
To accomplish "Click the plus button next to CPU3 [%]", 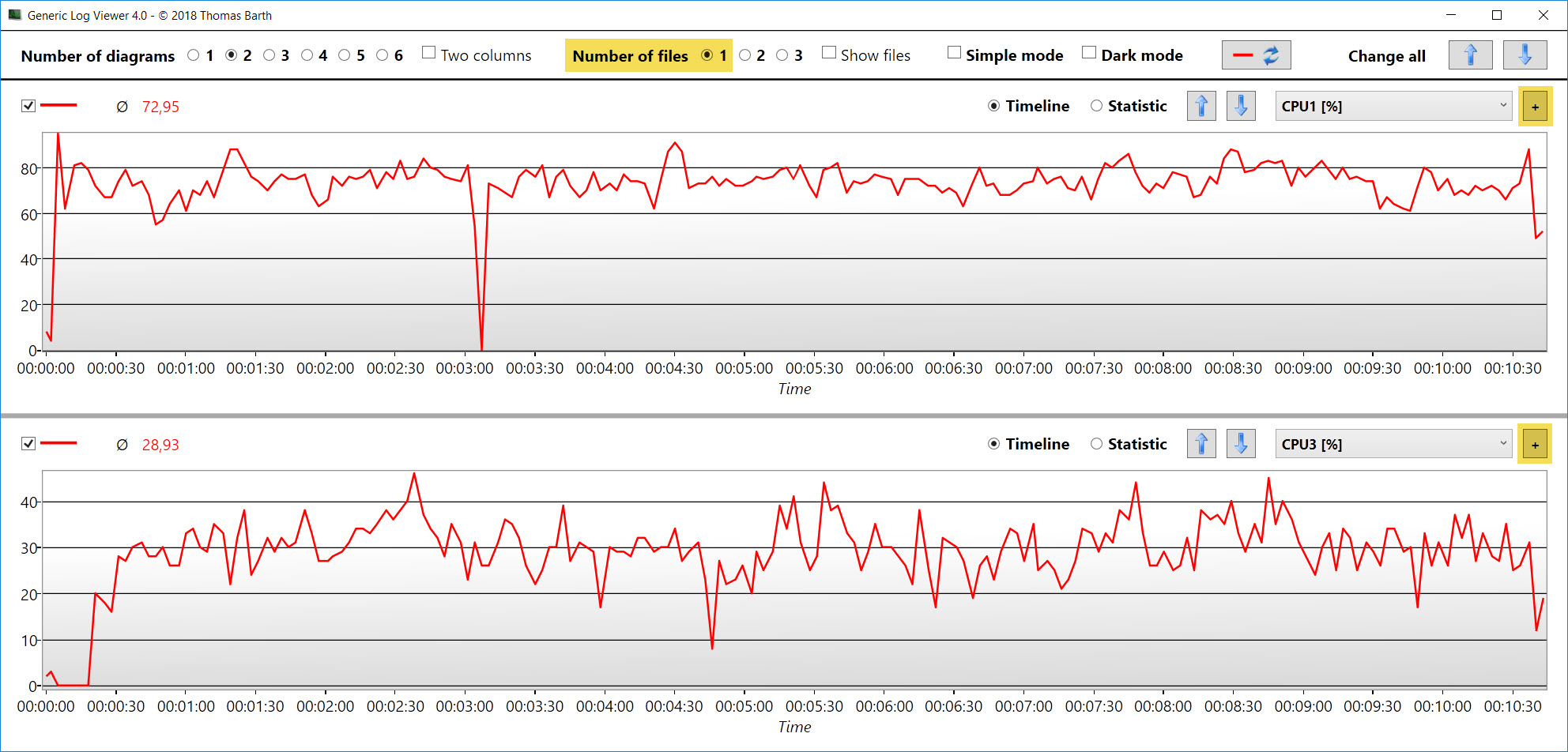I will (1535, 445).
